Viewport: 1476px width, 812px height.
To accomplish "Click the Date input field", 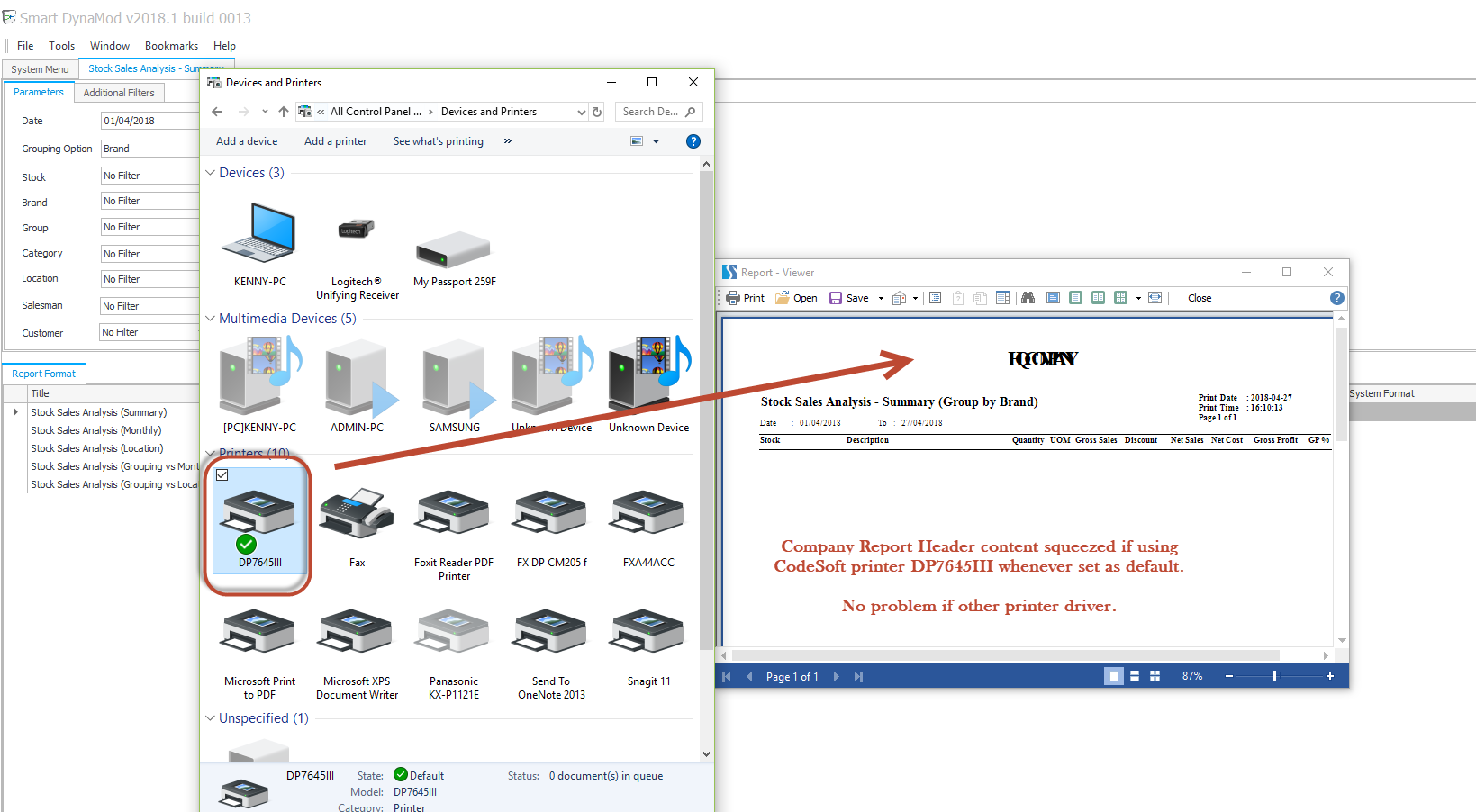I will coord(149,121).
